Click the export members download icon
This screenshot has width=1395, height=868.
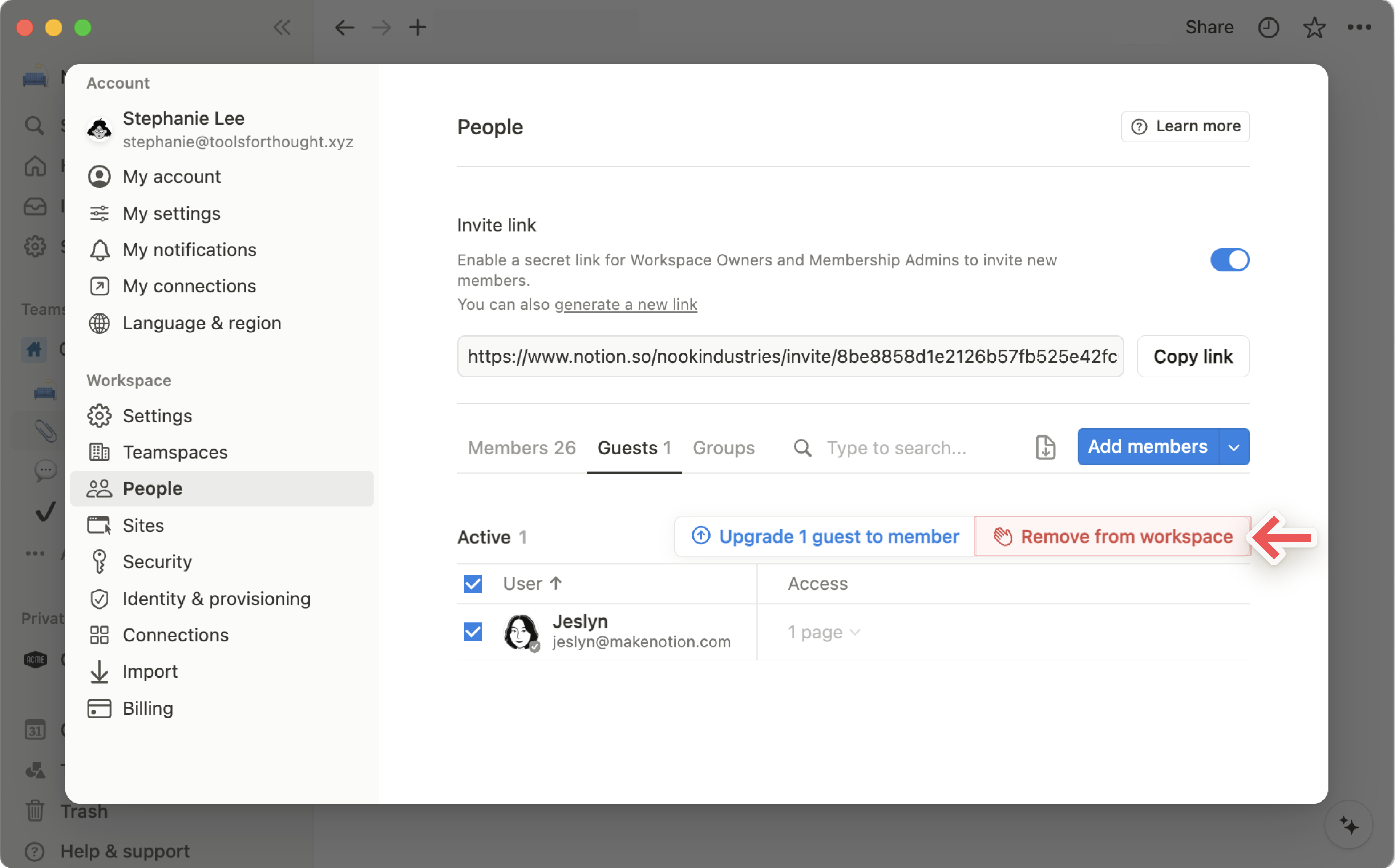[x=1045, y=447]
